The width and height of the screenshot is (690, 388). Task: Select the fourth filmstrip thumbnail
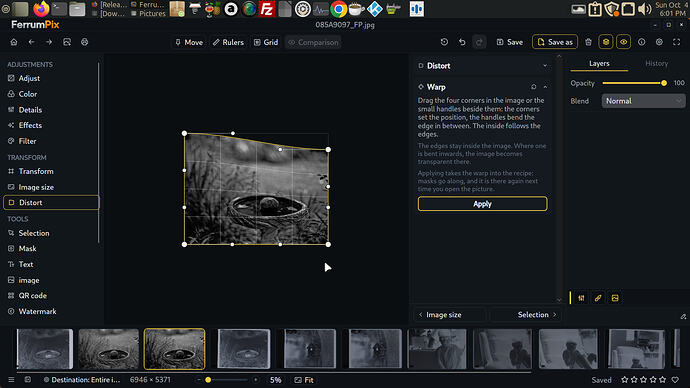coord(244,349)
